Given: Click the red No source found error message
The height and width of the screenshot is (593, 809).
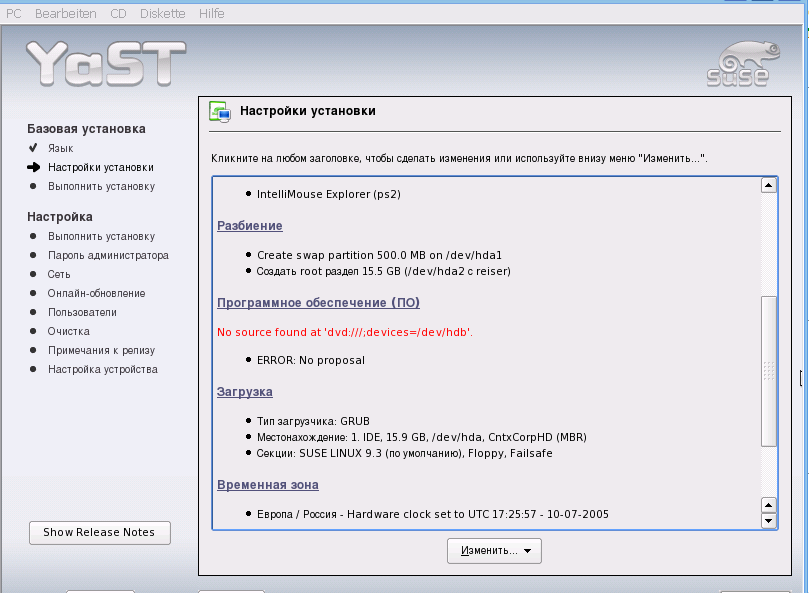Looking at the screenshot, I should coord(345,332).
